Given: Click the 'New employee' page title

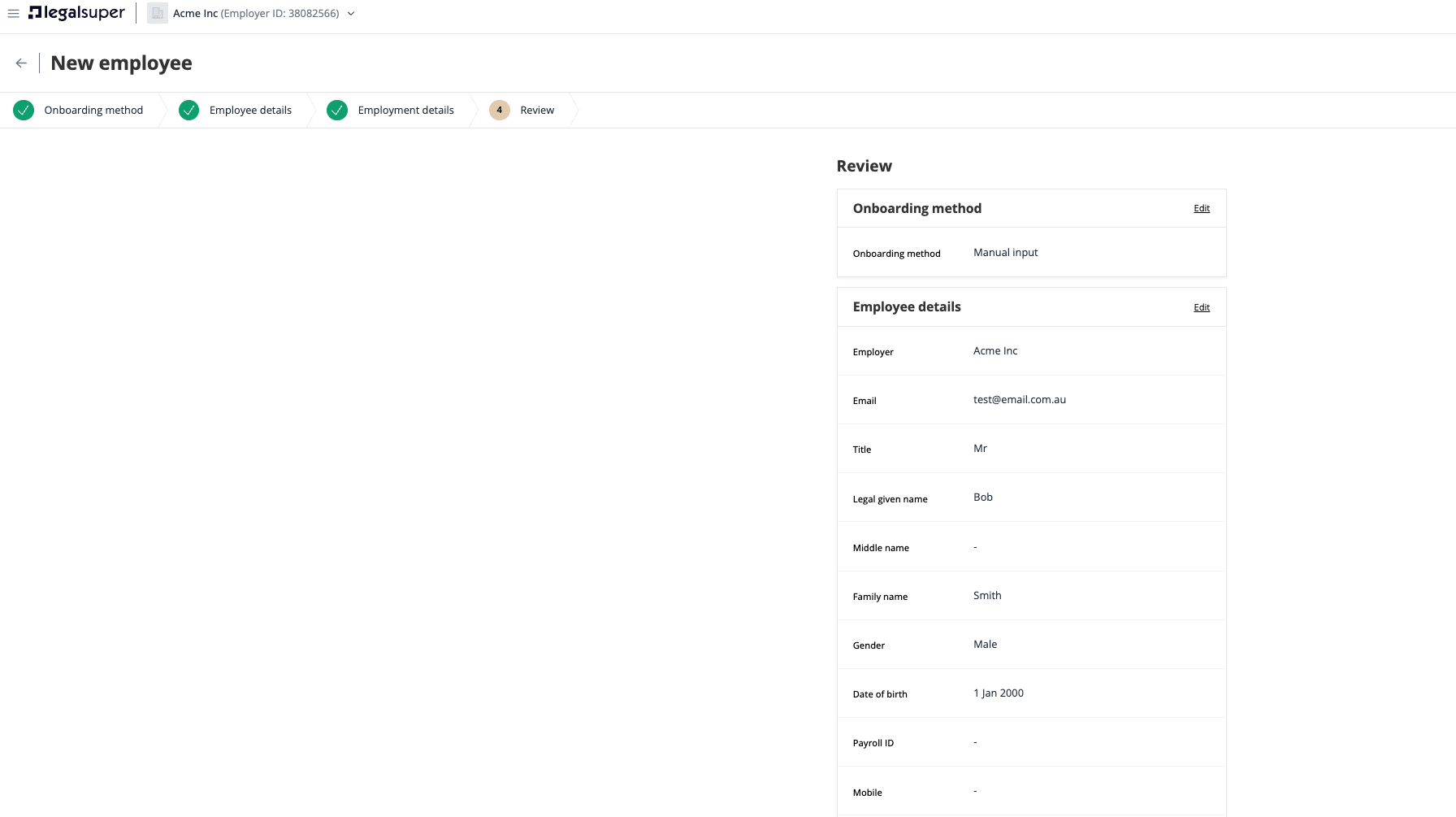Looking at the screenshot, I should click(121, 63).
